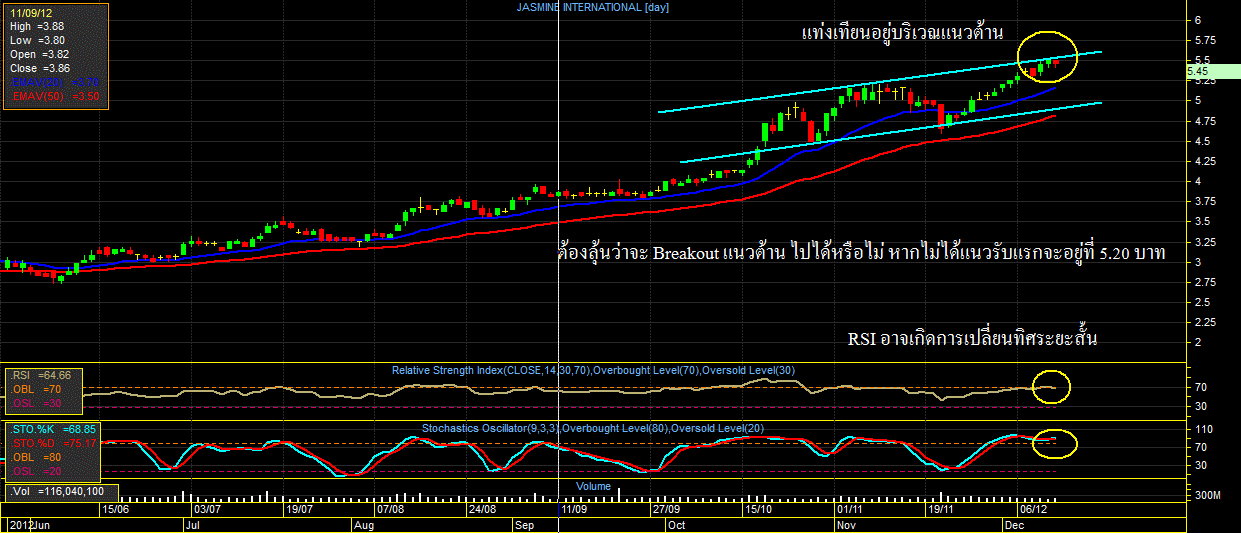The width and height of the screenshot is (1241, 533).
Task: Click the Sep month label
Action: (x=525, y=524)
